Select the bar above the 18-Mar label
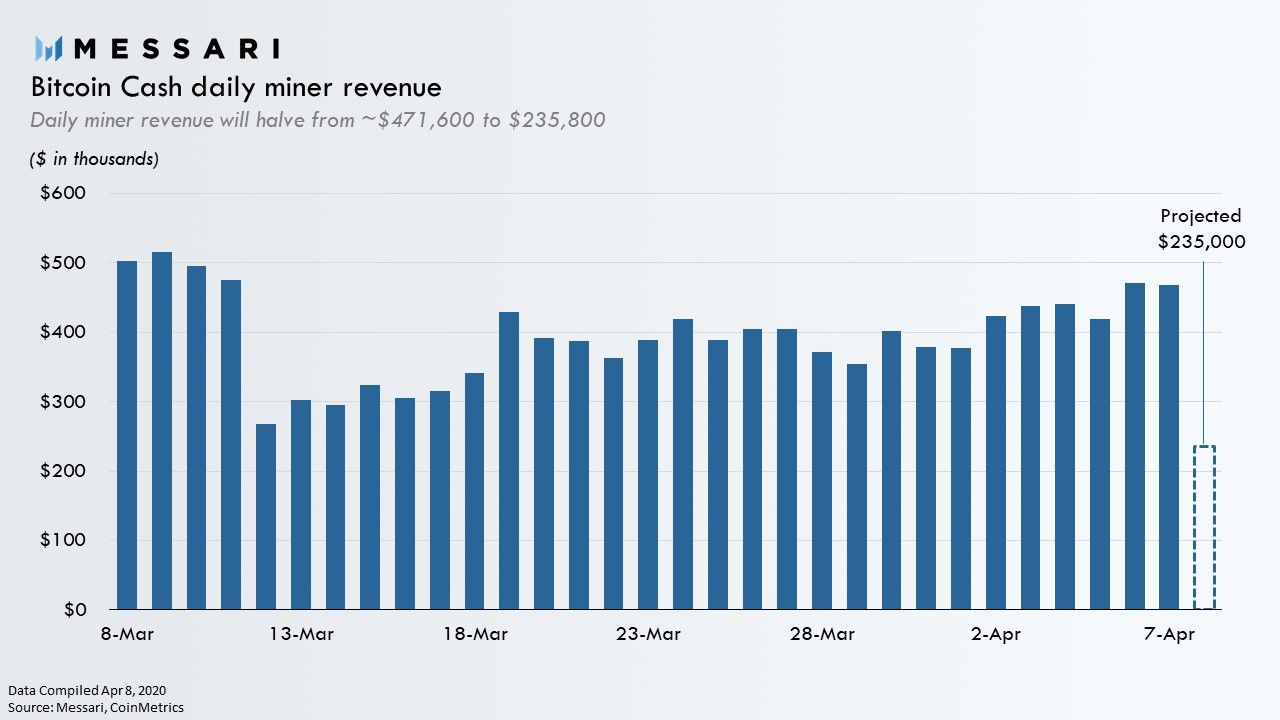 point(474,491)
